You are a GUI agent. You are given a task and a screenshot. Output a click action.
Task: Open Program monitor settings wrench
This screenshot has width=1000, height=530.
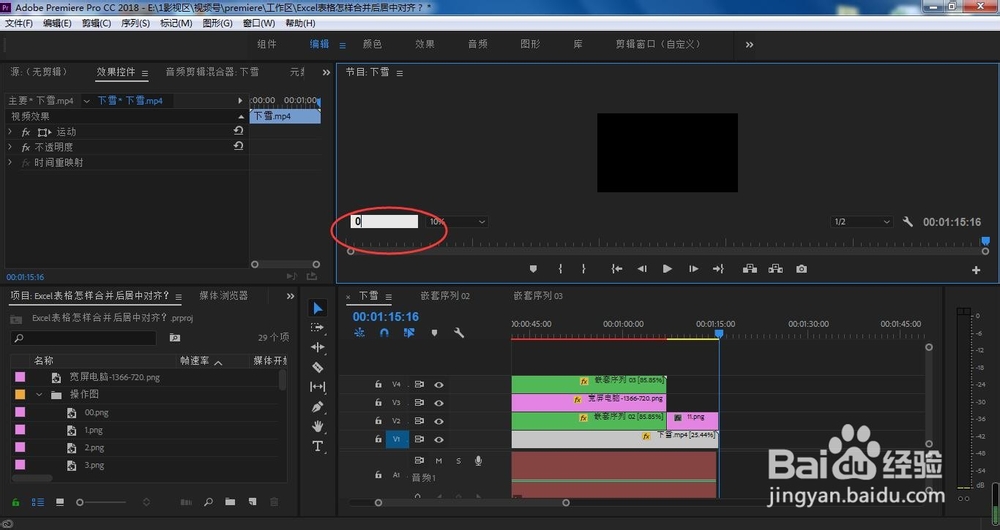pyautogui.click(x=908, y=222)
